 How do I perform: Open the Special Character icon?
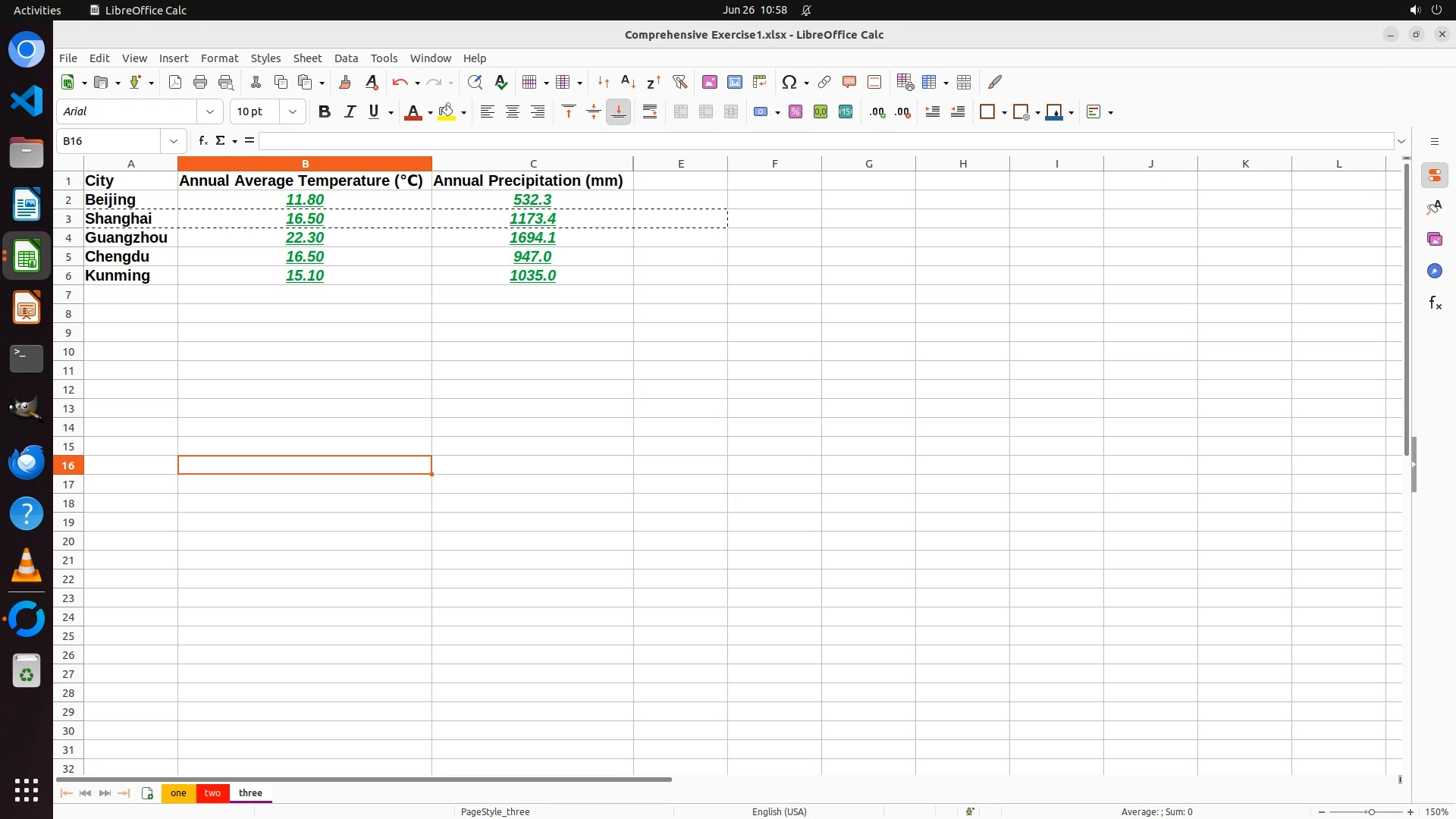pos(789,82)
